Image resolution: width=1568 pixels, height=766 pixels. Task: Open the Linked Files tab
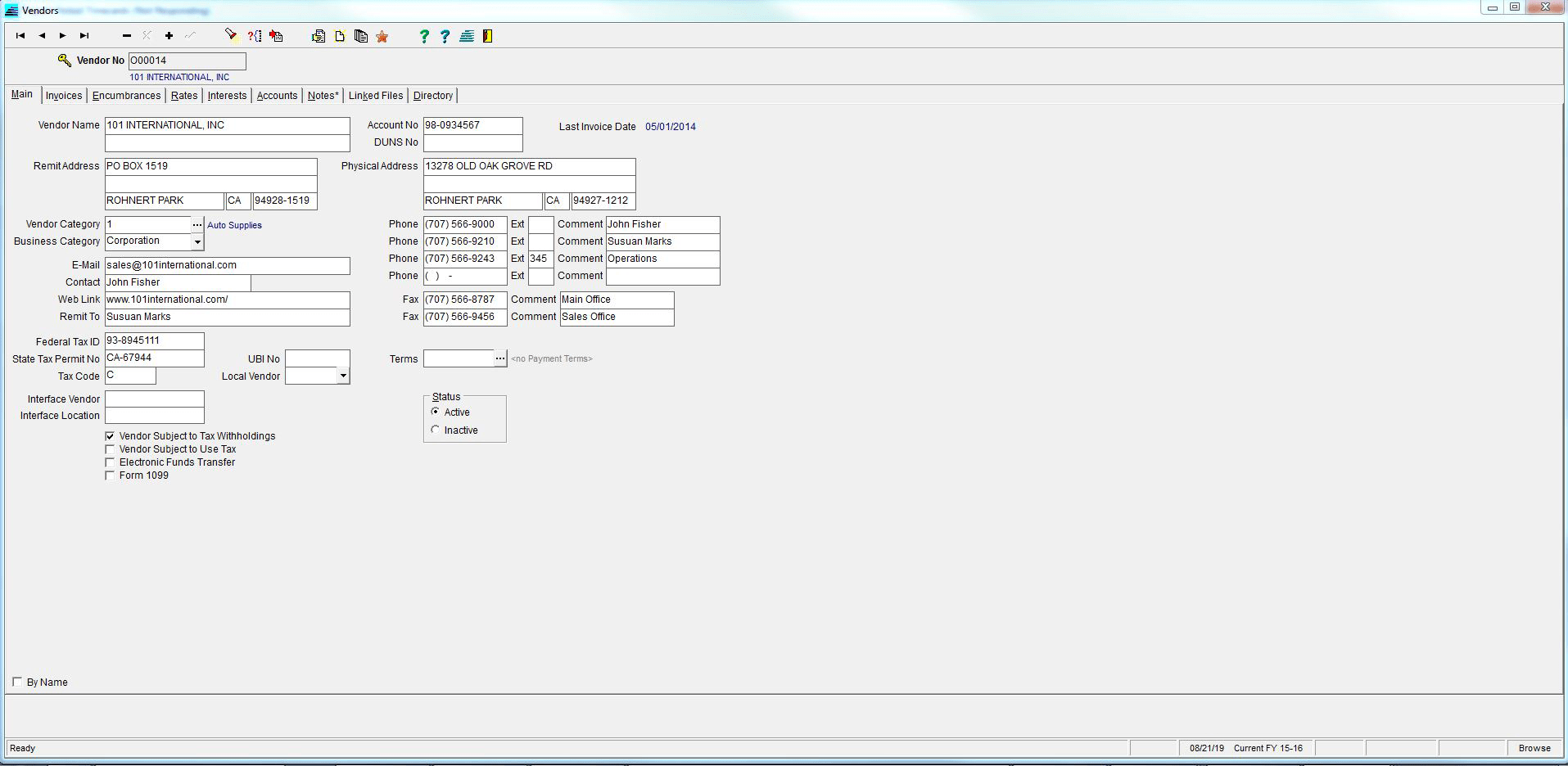tap(376, 96)
